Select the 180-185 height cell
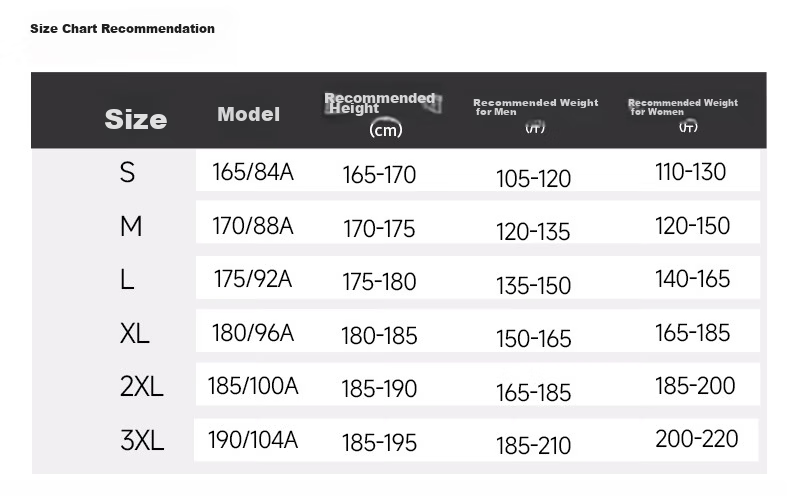The image size is (790, 496). (x=379, y=336)
